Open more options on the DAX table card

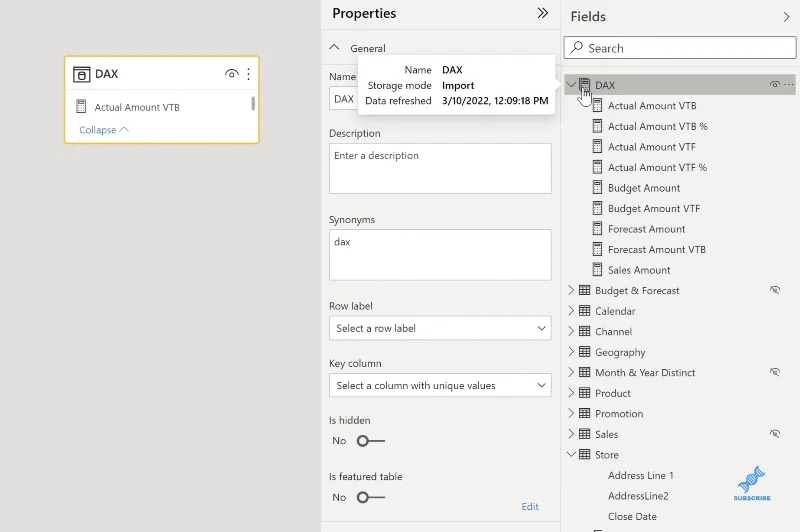[248, 74]
